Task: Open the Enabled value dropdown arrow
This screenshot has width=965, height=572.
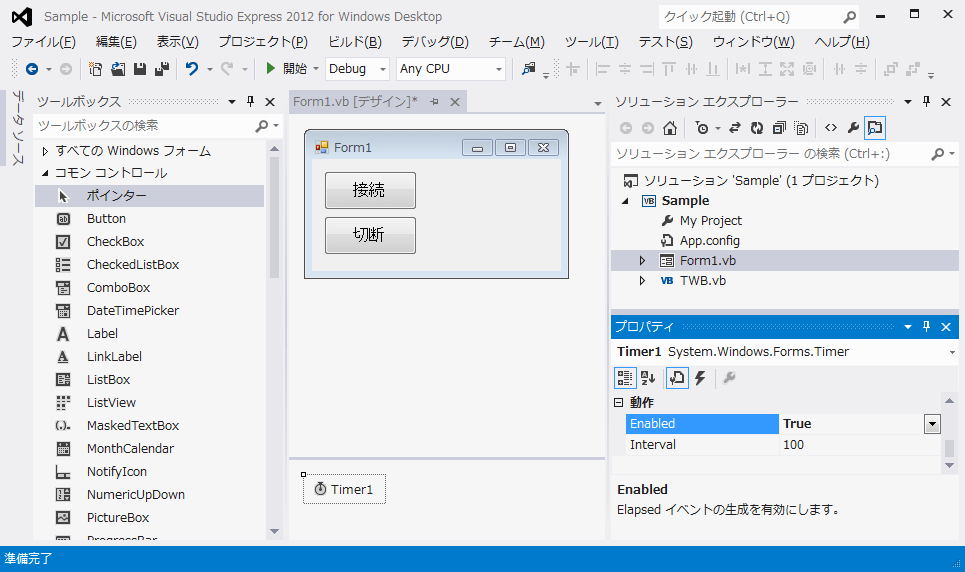Action: click(x=932, y=424)
